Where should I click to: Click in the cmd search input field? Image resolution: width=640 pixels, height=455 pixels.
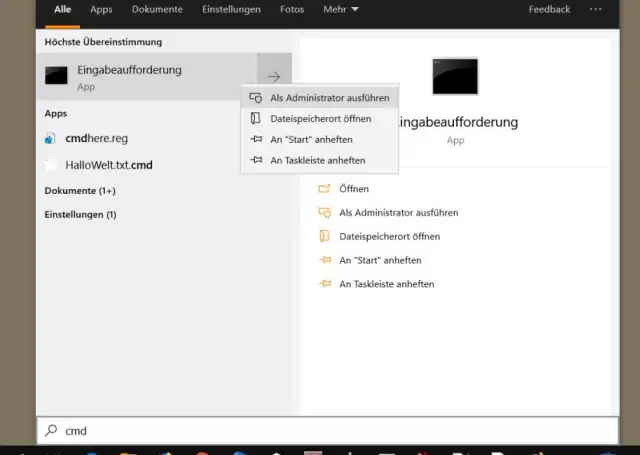(330, 431)
